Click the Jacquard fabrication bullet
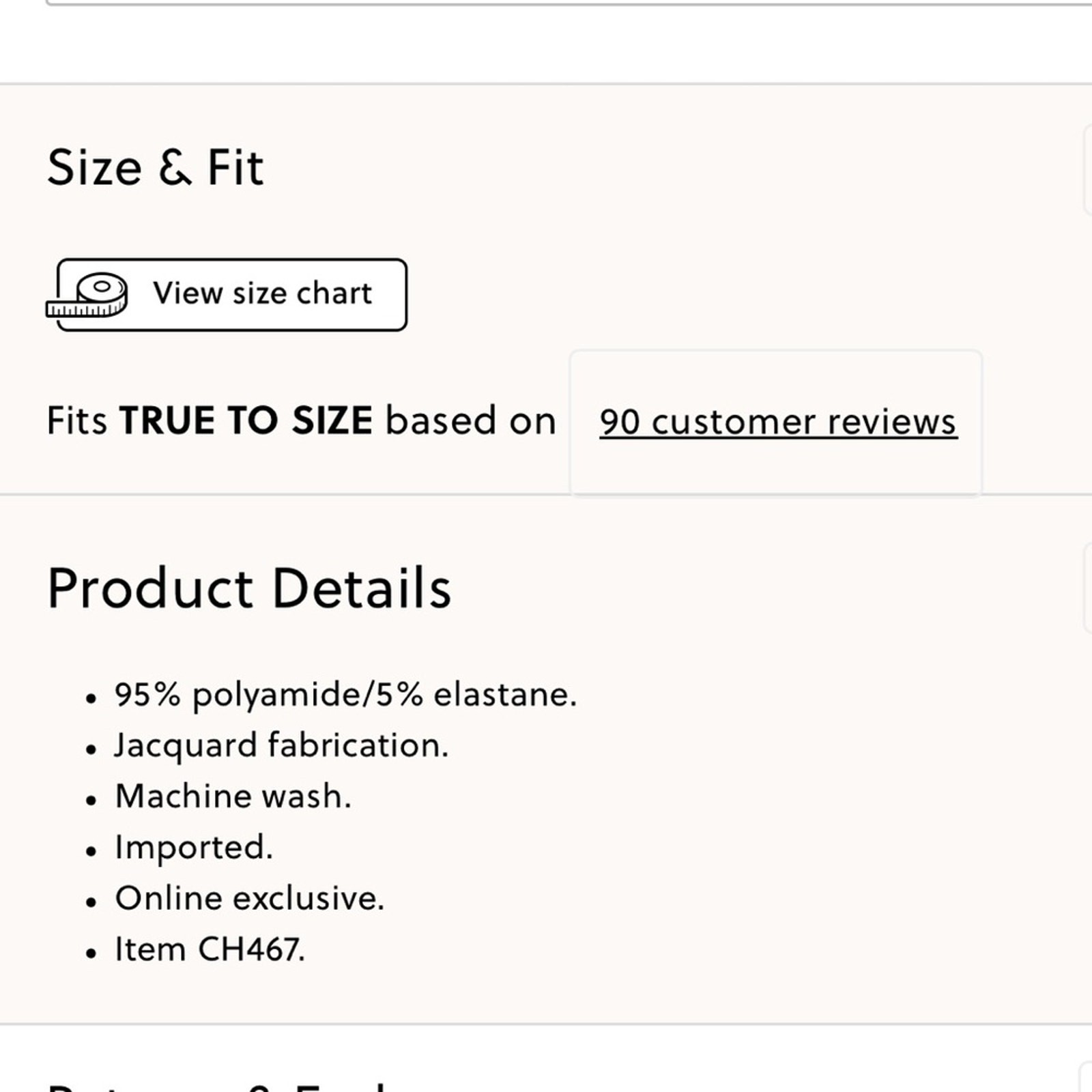This screenshot has height=1092, width=1092. coord(281,745)
